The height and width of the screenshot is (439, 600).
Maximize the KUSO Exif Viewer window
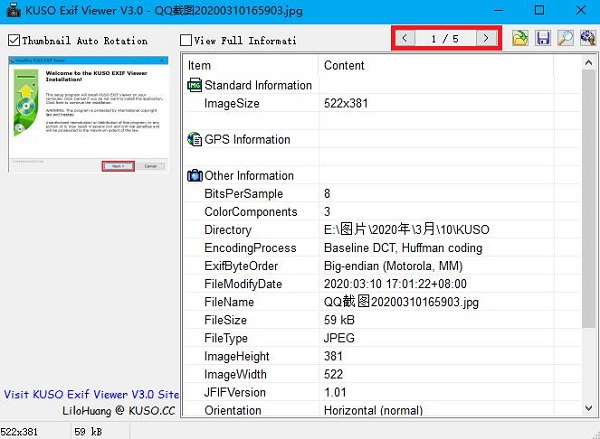pos(539,10)
